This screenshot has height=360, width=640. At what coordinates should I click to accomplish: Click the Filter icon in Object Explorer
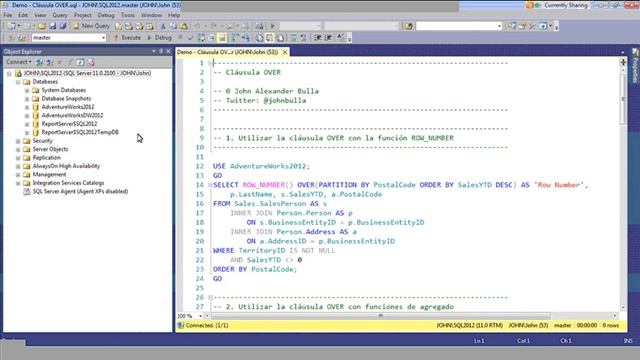click(70, 62)
